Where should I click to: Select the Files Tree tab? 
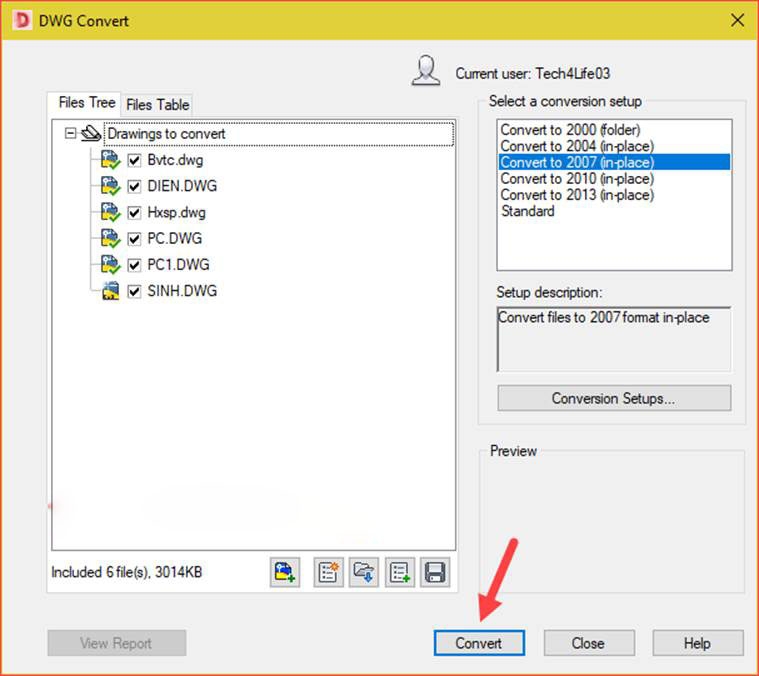(x=86, y=103)
